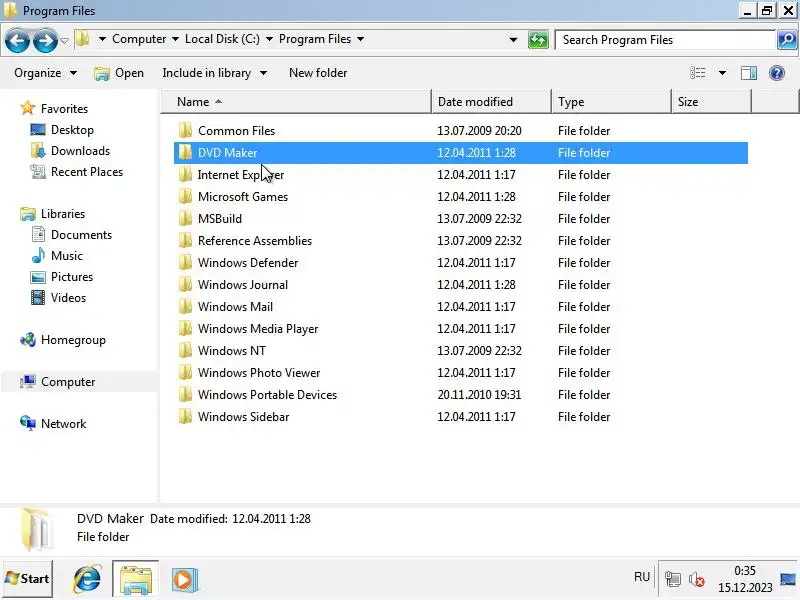Select the Microsoft Games folder icon
This screenshot has width=800, height=600.
185,196
